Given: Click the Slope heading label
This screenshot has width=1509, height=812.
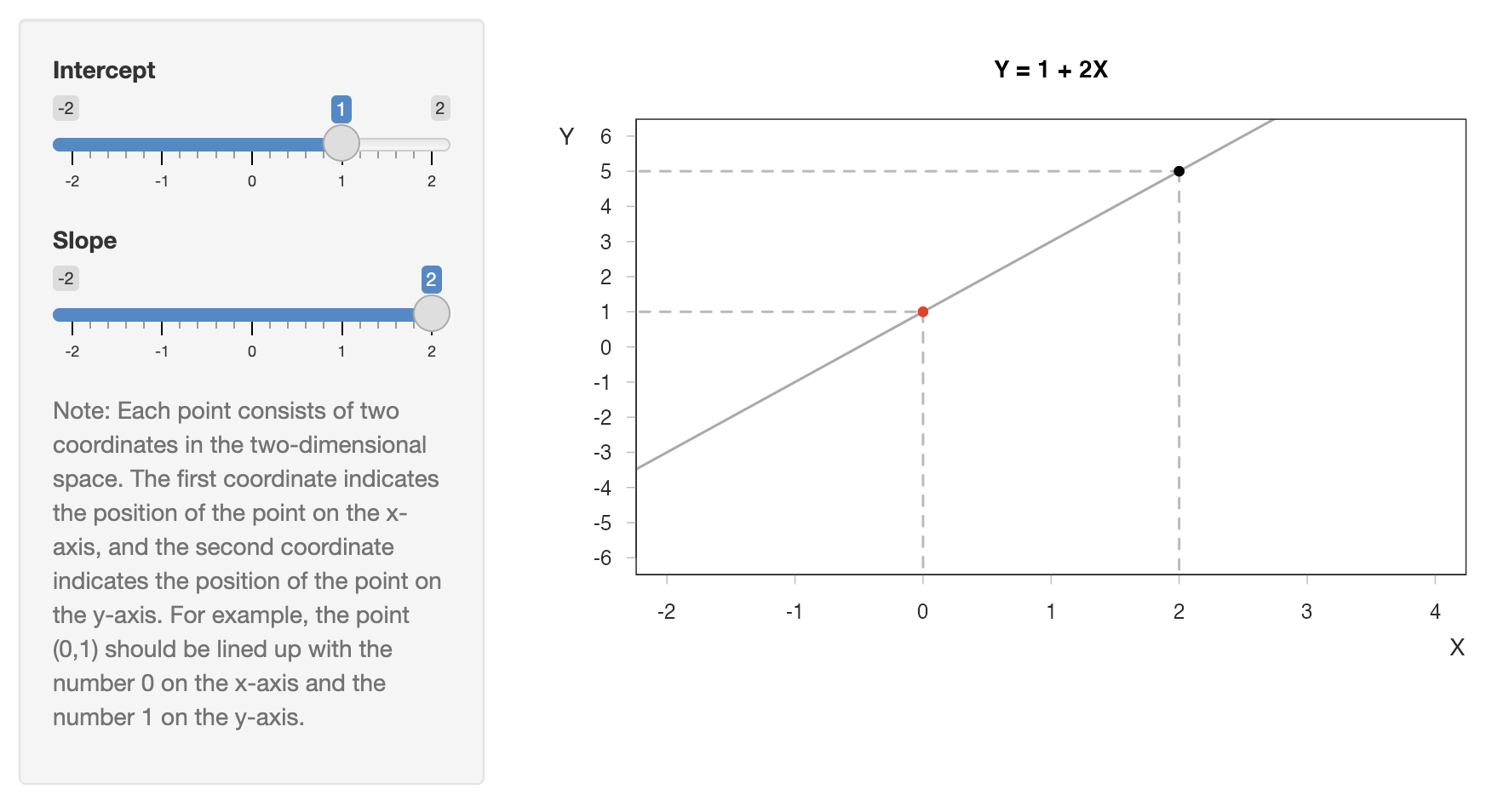Looking at the screenshot, I should [x=84, y=240].
